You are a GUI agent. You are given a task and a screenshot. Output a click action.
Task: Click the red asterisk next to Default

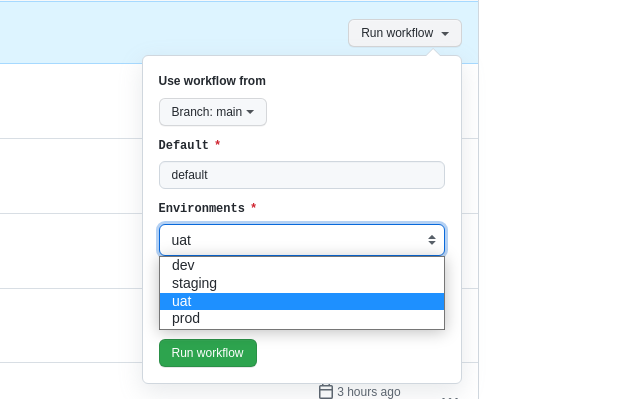pyautogui.click(x=217, y=143)
